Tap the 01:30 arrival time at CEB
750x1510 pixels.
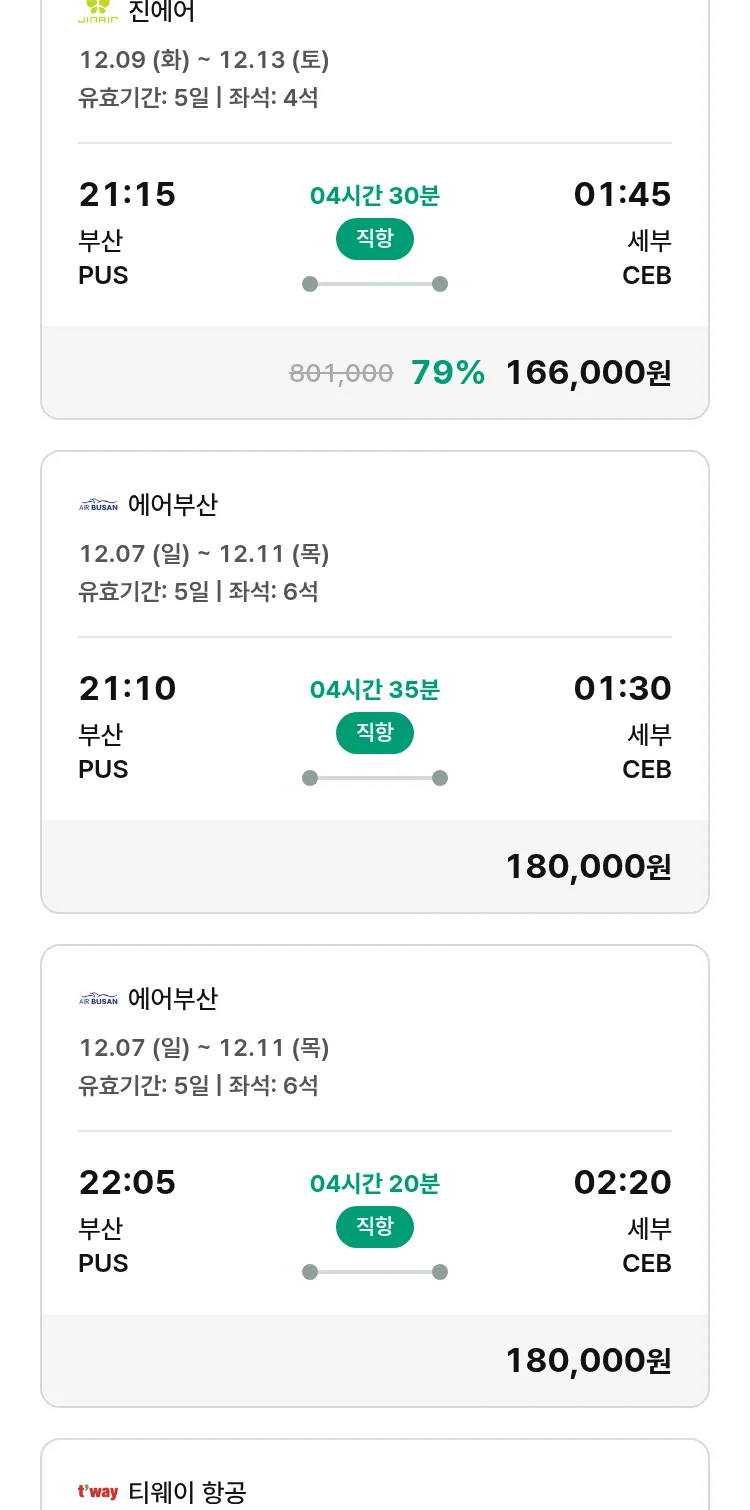[x=622, y=689]
